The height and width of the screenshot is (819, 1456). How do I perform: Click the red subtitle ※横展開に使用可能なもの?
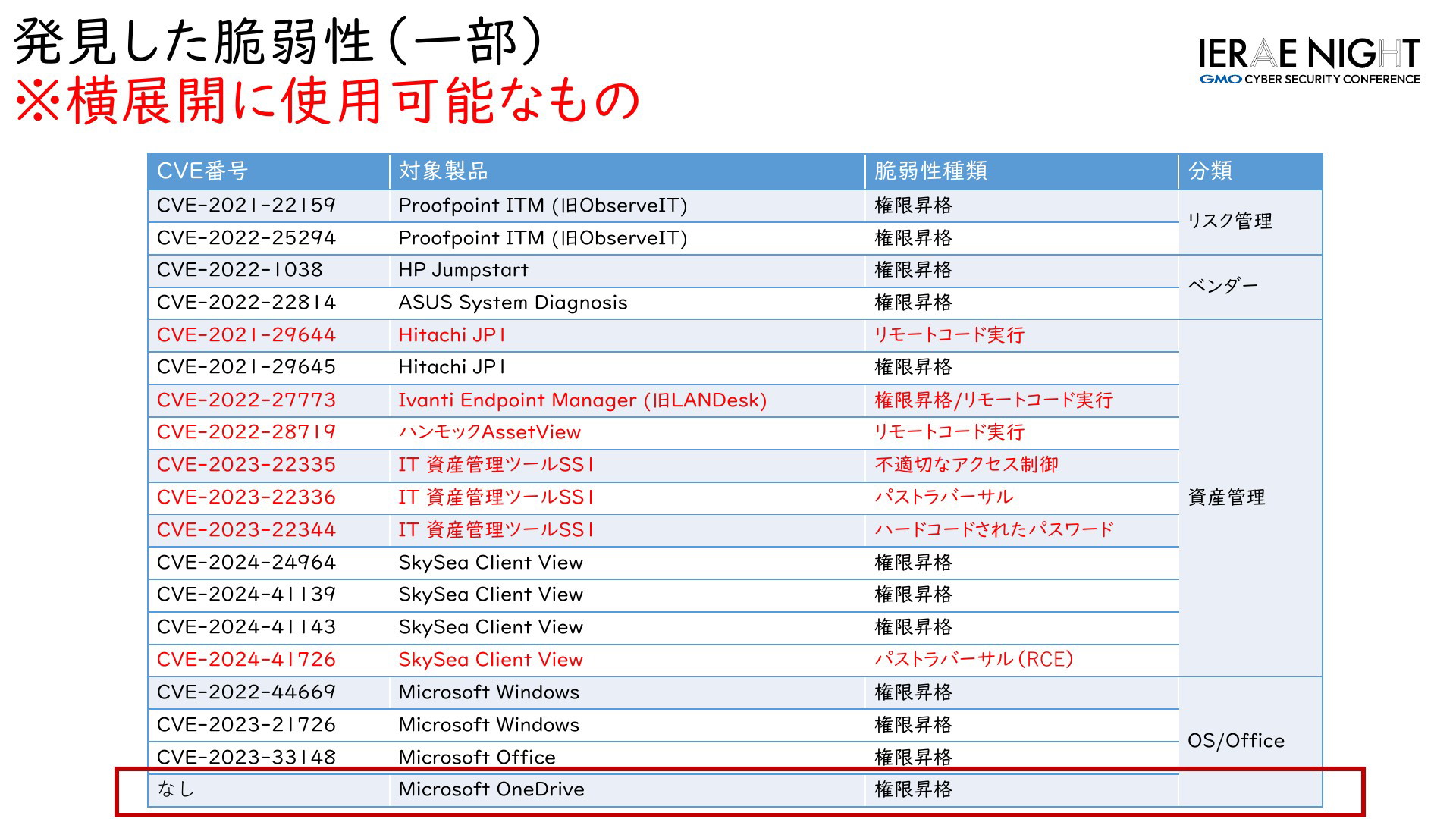tap(328, 101)
